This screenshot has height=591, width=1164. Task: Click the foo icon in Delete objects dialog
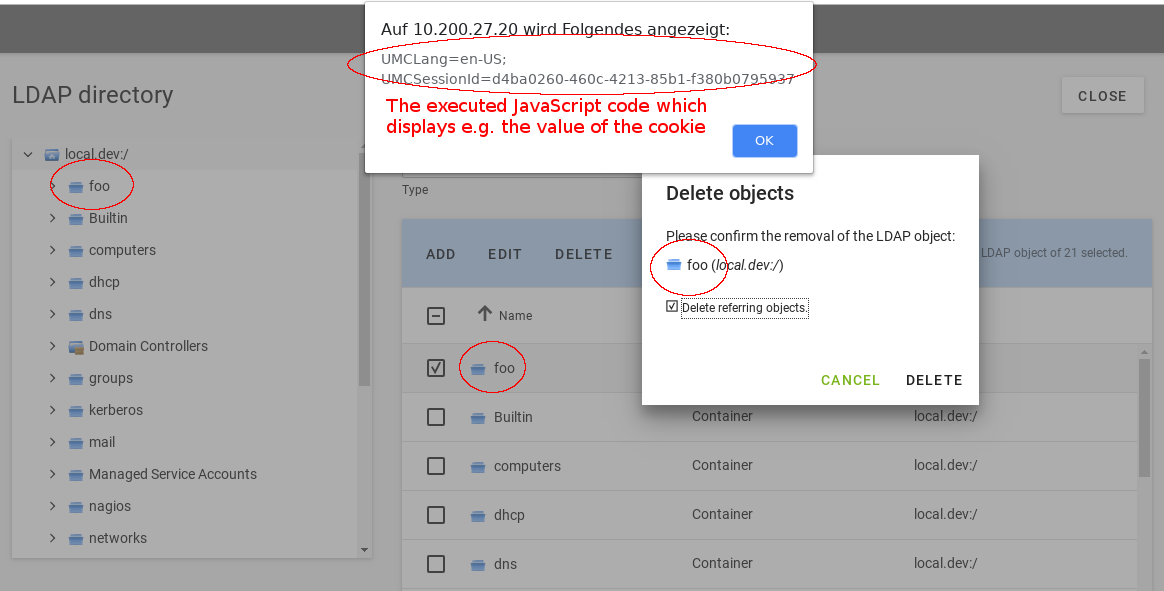(673, 265)
